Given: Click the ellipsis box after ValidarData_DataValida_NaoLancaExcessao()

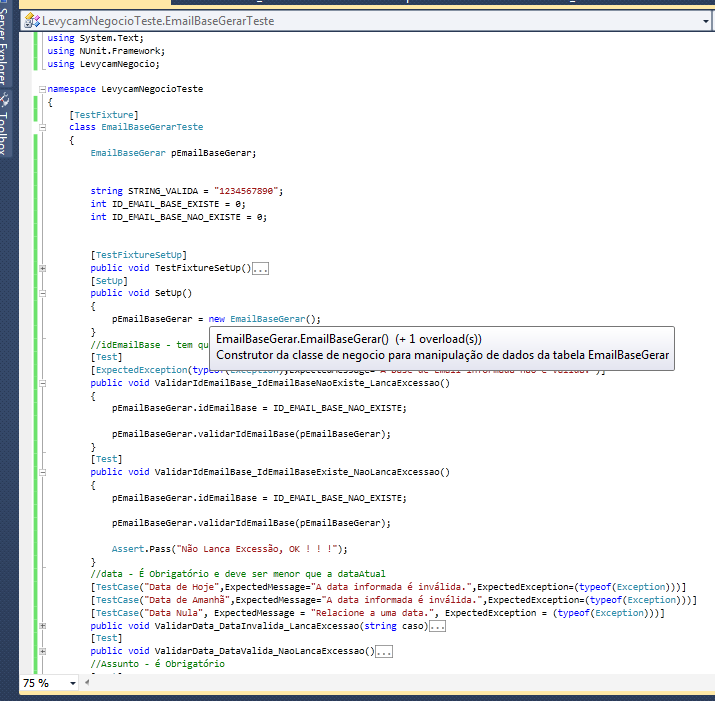Looking at the screenshot, I should (383, 651).
